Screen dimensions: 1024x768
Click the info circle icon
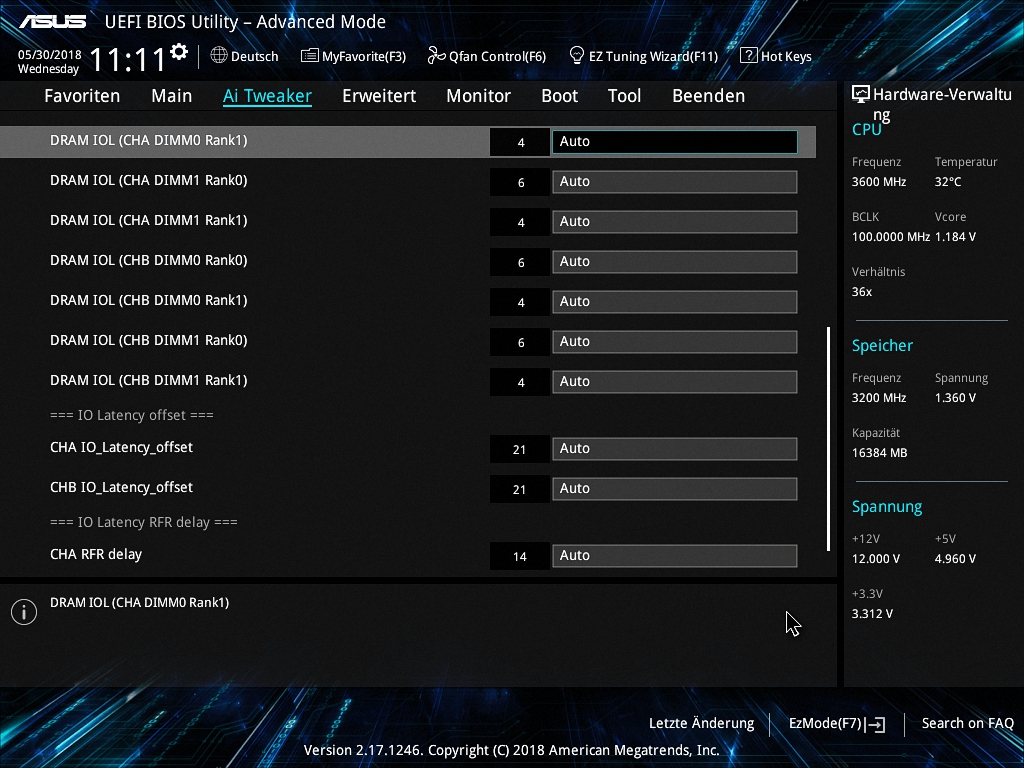24,612
